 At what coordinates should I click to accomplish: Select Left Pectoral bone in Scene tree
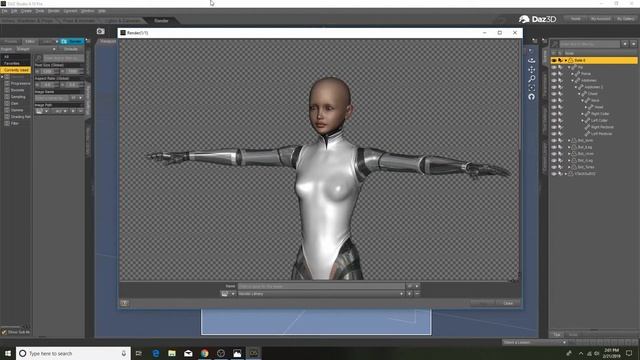[601, 134]
